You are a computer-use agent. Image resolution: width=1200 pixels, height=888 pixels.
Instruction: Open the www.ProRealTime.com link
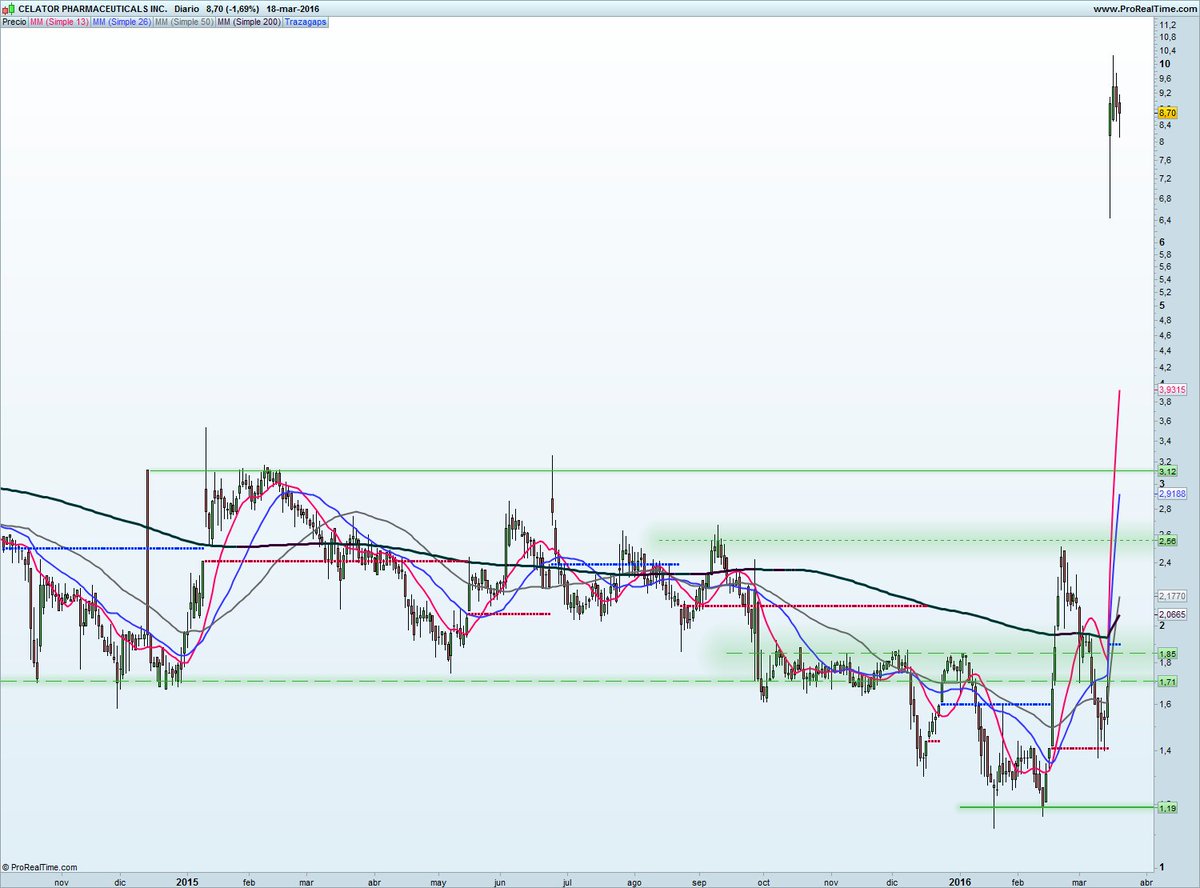1145,8
